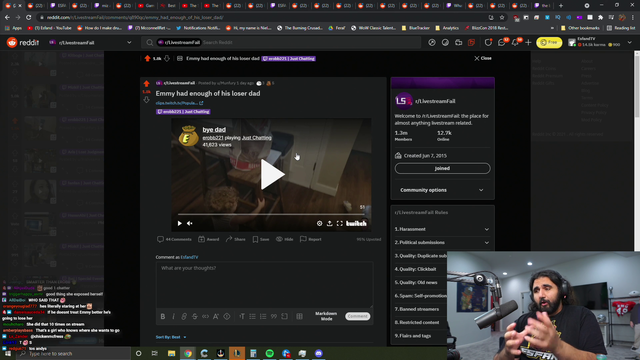Expand Community options in sidebar
Image resolution: width=640 pixels, height=360 pixels.
[x=442, y=190]
